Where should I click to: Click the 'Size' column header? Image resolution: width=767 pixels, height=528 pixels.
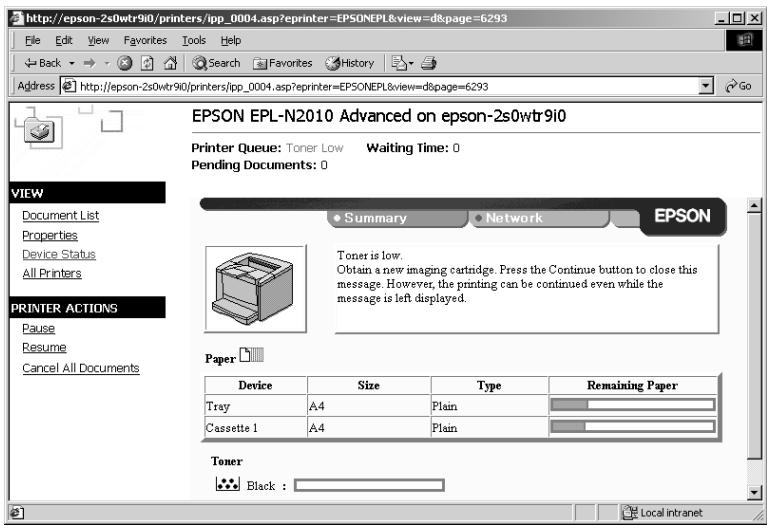[368, 386]
